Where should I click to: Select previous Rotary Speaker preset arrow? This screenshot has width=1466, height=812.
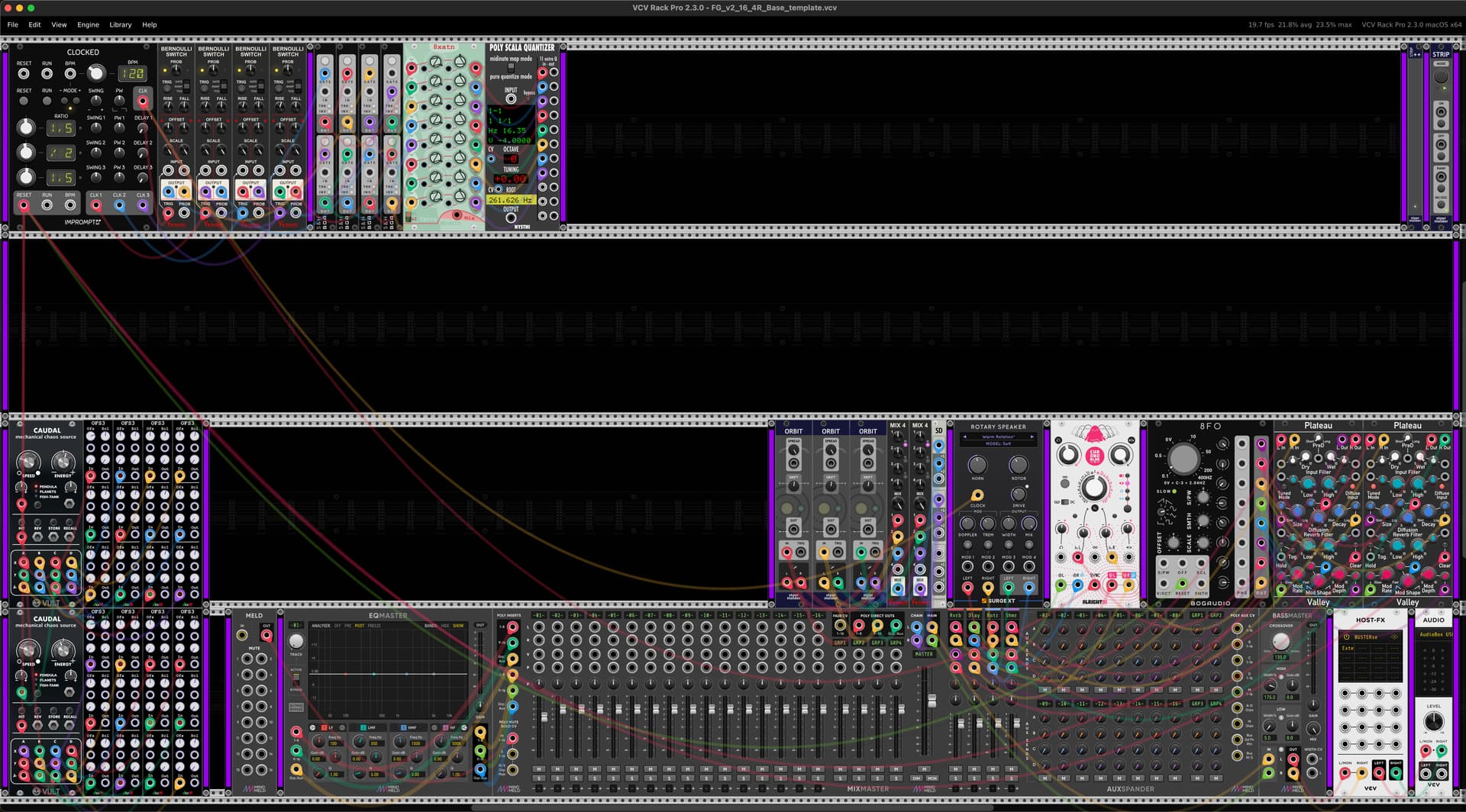click(964, 437)
